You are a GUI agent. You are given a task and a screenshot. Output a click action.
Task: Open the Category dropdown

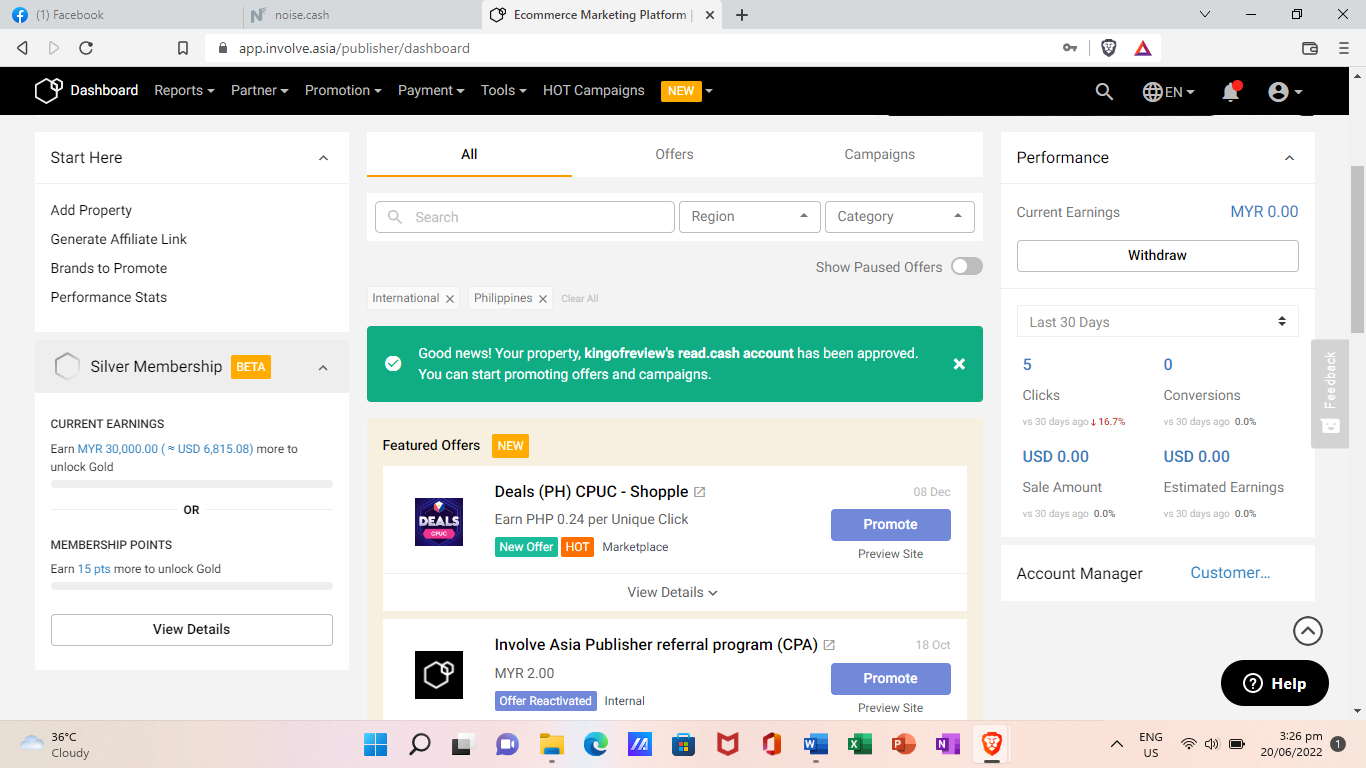tap(899, 217)
